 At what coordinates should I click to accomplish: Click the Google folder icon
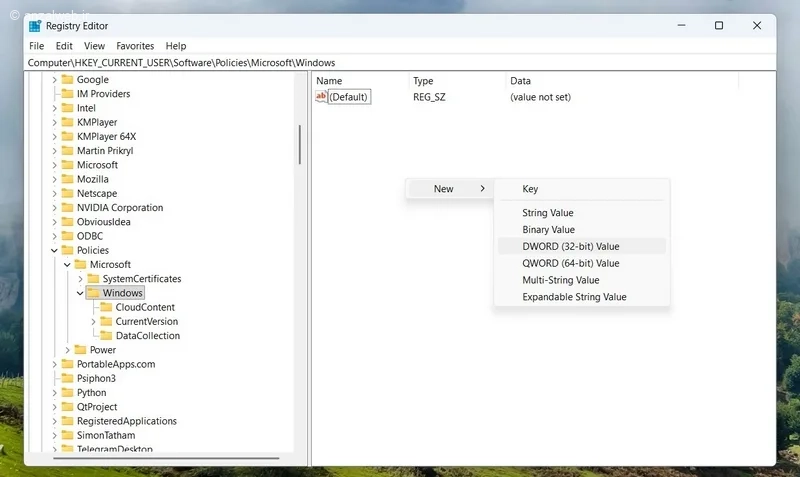coord(67,80)
